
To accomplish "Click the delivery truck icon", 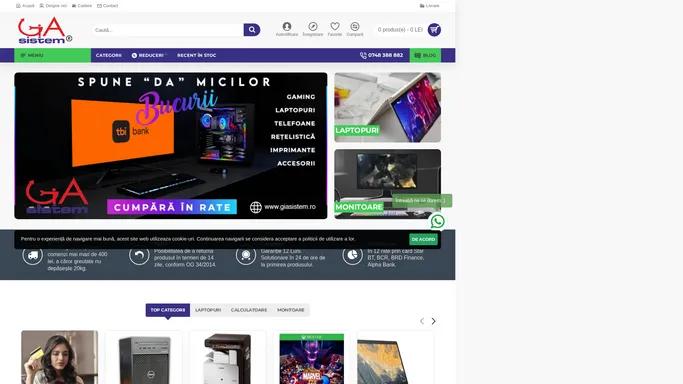I will click(33, 255).
